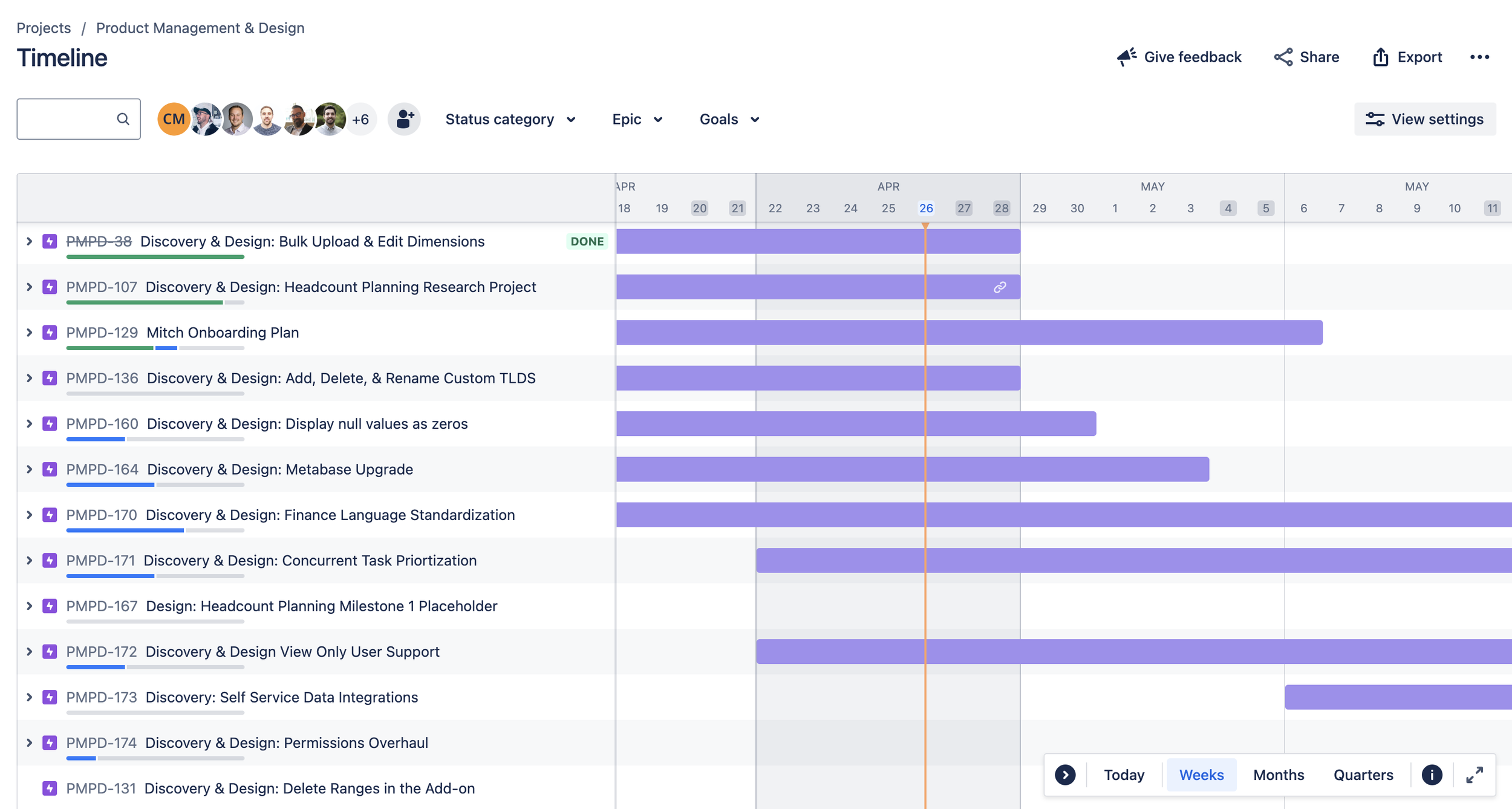Click the epic lightning icon beside PMPD-129
The height and width of the screenshot is (809, 1512).
pos(50,332)
